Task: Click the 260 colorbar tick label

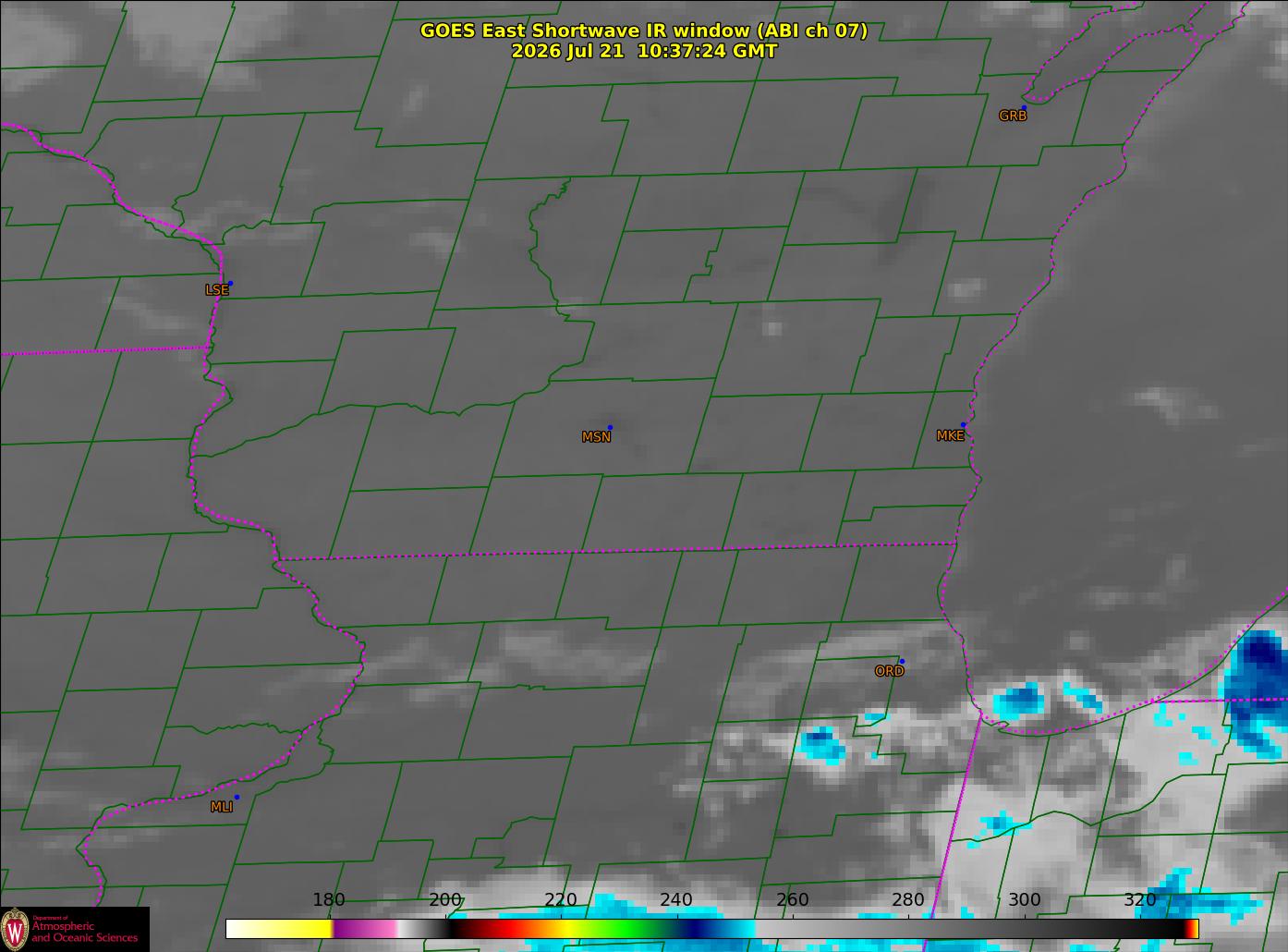Action: 793,900
